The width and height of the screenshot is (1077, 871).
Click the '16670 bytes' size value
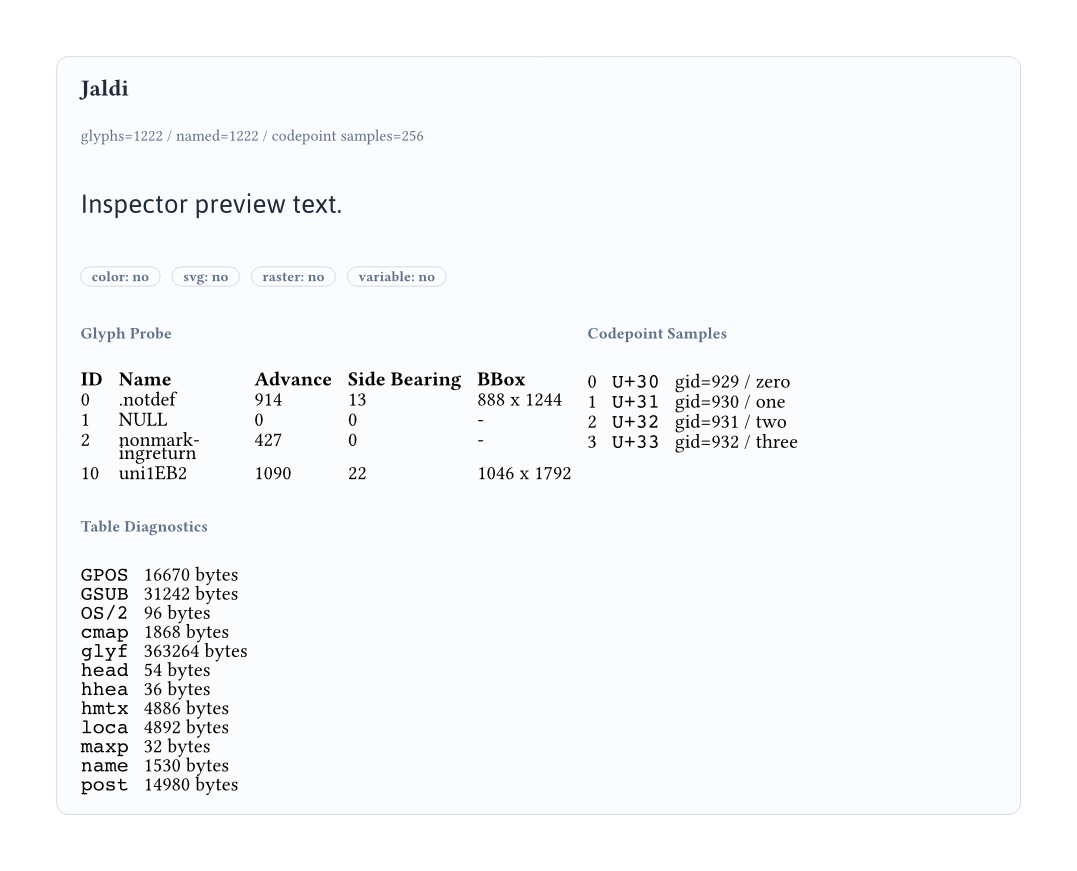(191, 575)
